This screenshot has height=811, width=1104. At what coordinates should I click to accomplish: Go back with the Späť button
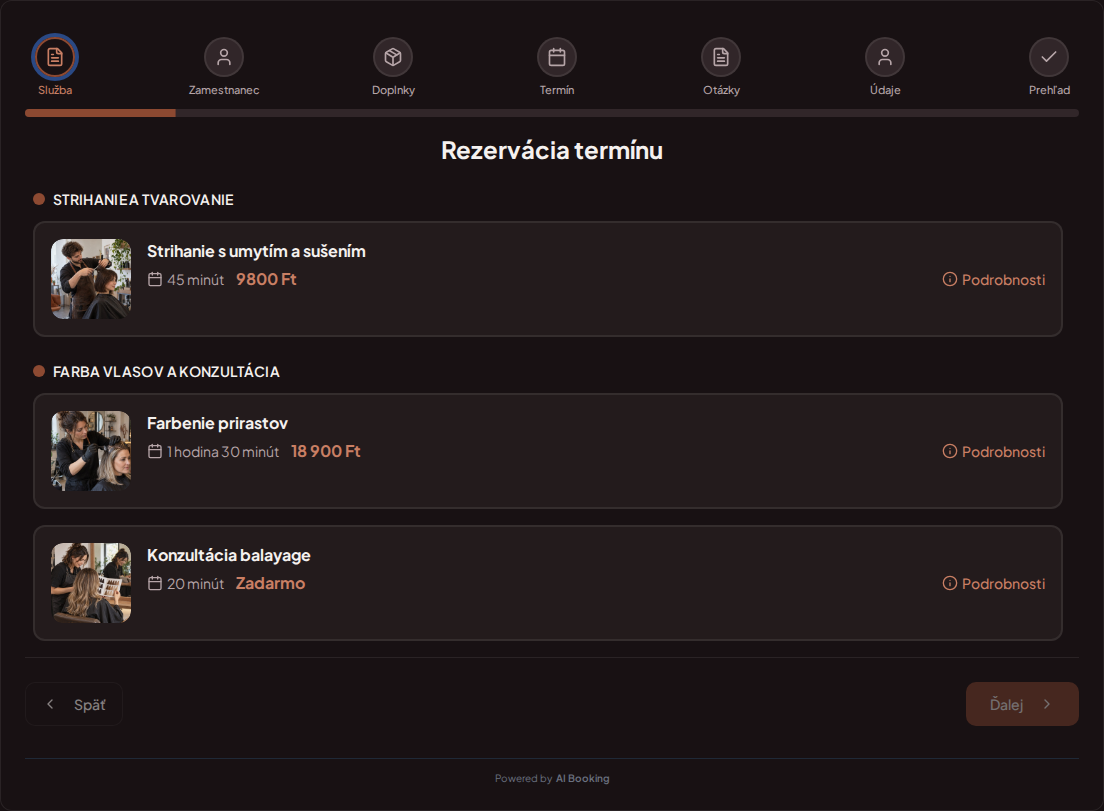74,704
